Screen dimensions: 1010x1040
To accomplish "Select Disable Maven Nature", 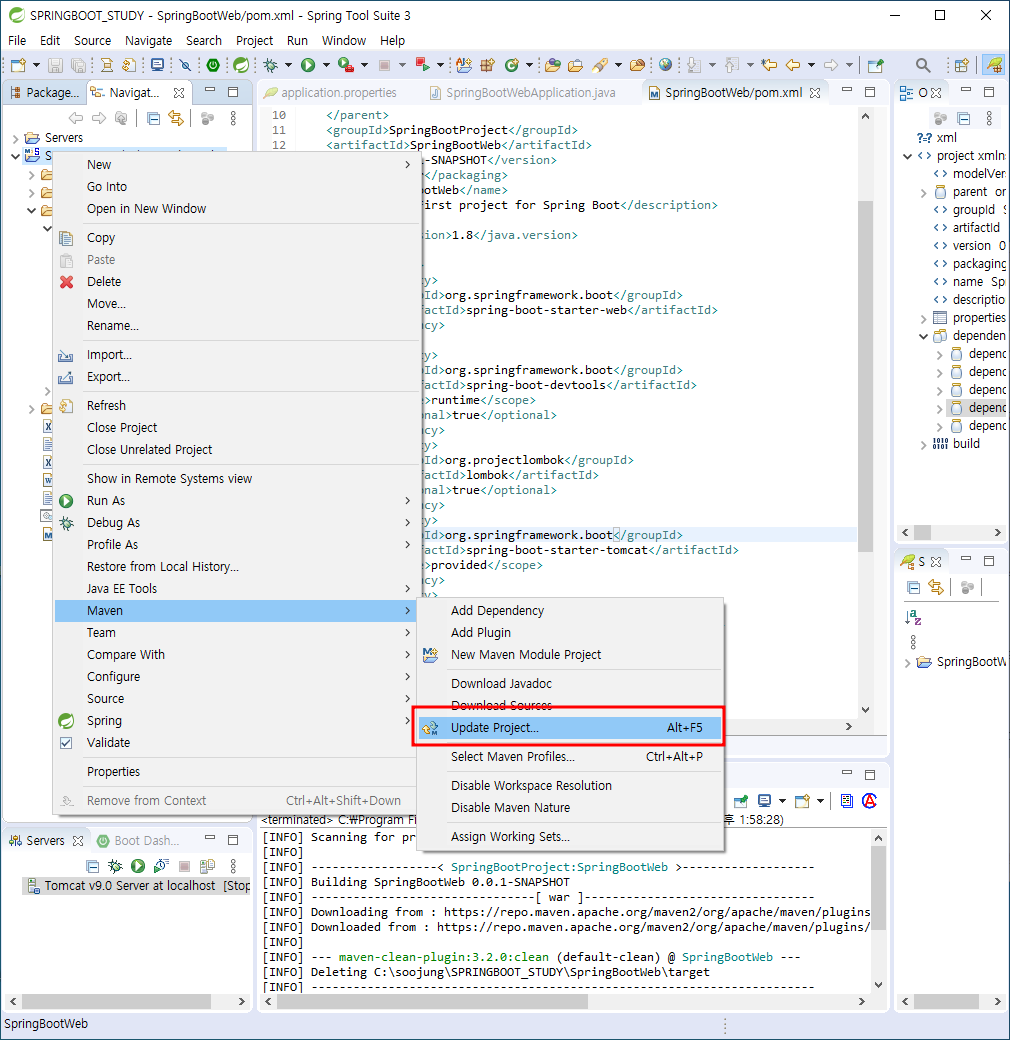I will [570, 807].
